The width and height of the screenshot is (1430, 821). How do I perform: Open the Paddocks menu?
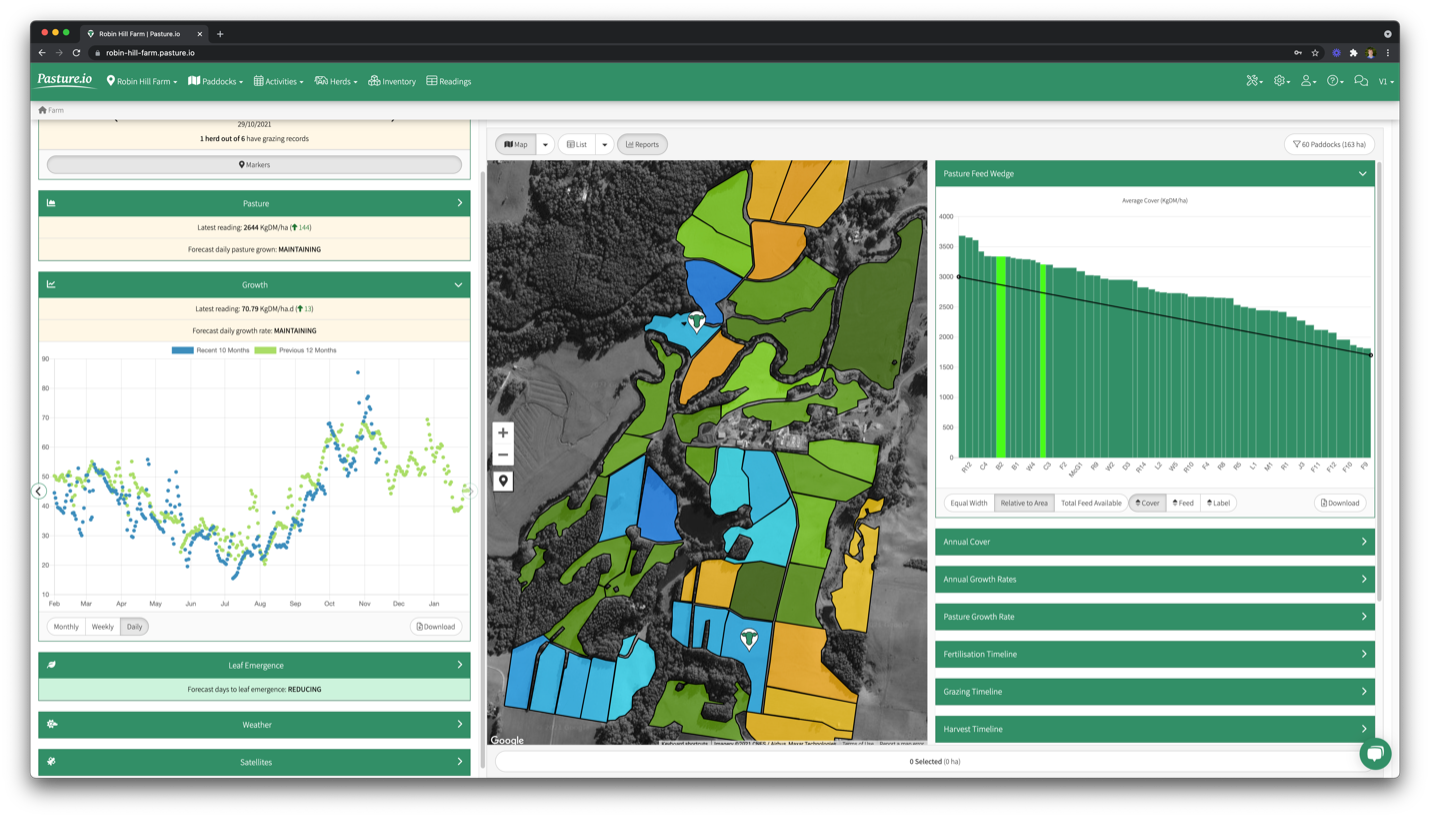point(216,81)
